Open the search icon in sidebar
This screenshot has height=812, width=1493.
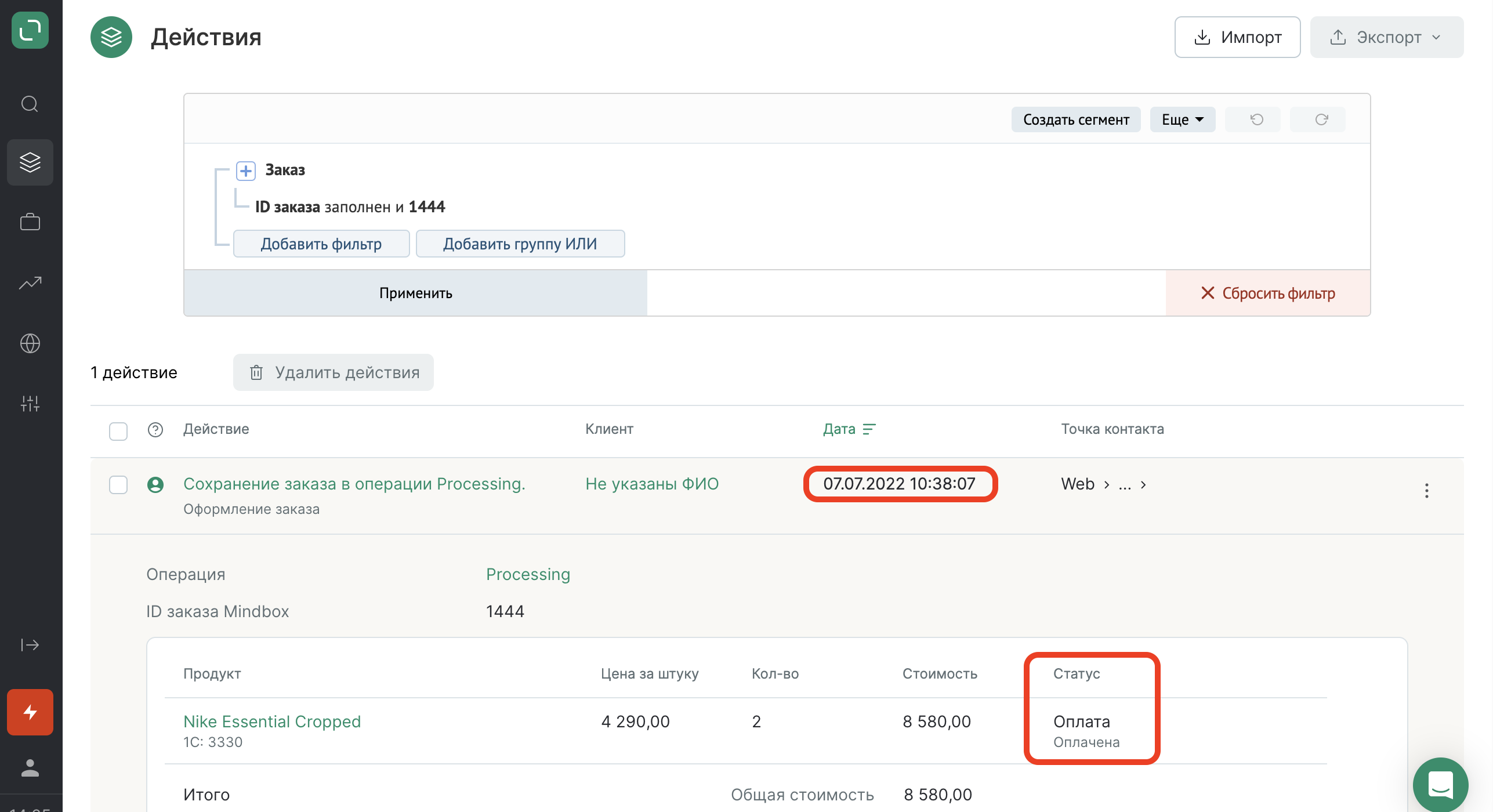pos(30,104)
